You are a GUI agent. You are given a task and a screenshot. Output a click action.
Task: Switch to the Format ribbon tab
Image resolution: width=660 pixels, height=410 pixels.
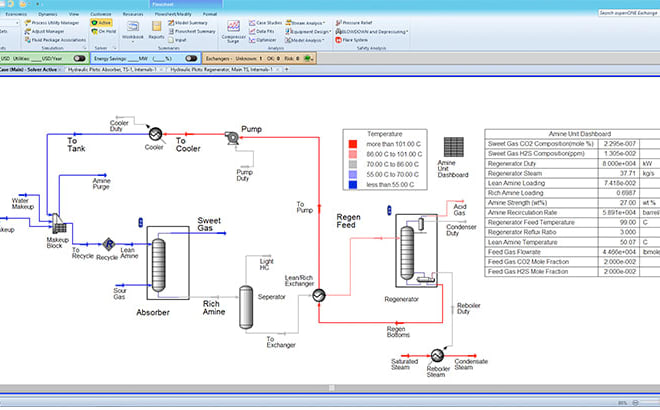210,14
